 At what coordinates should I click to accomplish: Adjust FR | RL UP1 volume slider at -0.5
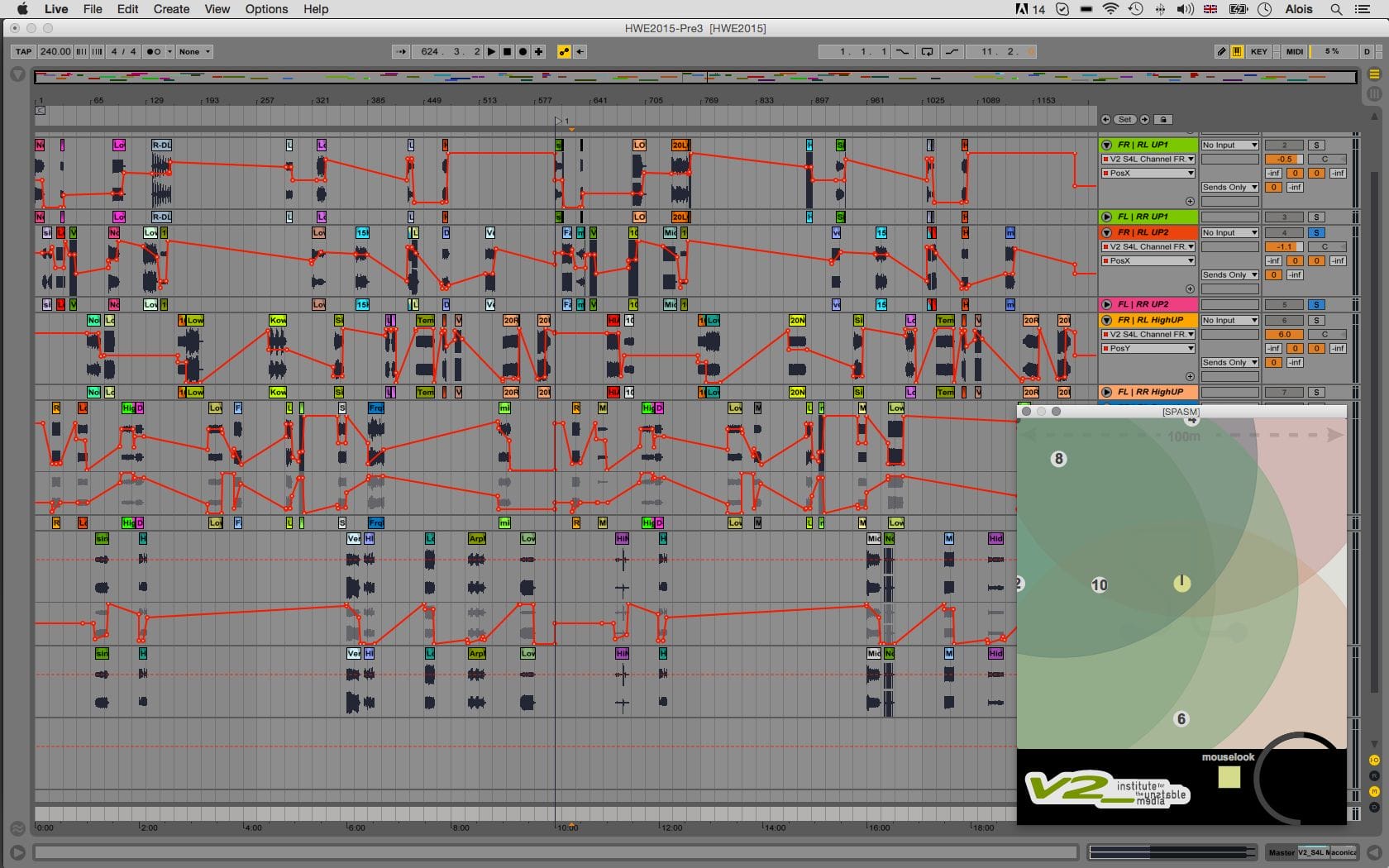(1283, 160)
